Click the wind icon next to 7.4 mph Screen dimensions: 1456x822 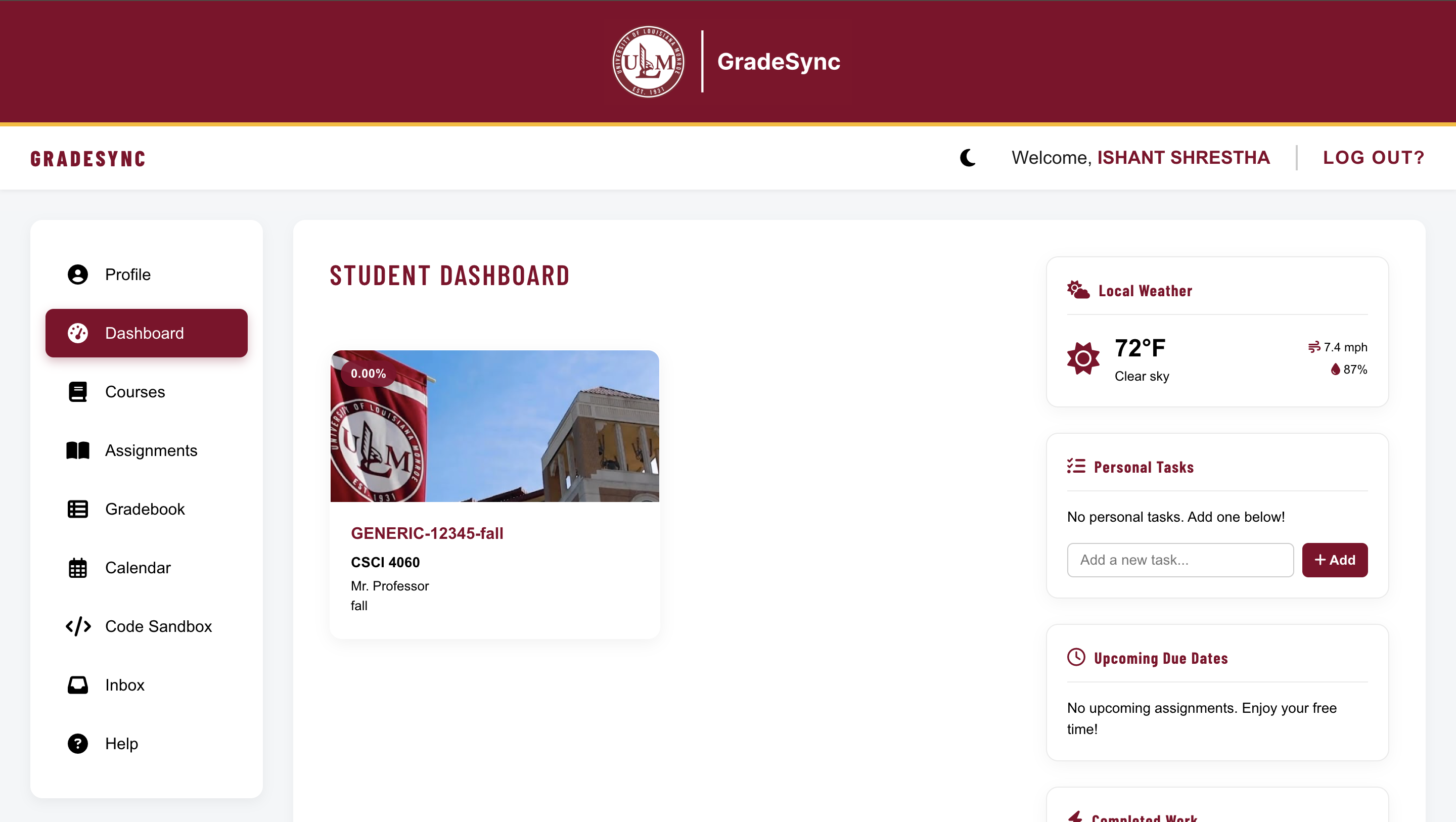(x=1313, y=347)
